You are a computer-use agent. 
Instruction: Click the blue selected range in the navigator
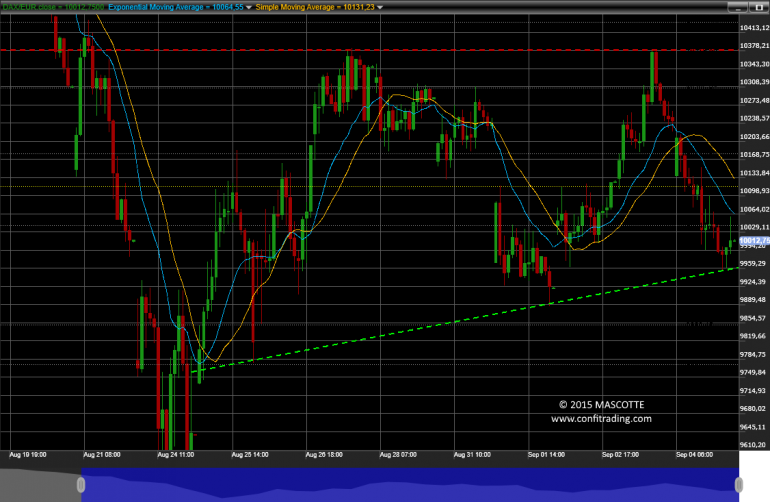pos(410,485)
